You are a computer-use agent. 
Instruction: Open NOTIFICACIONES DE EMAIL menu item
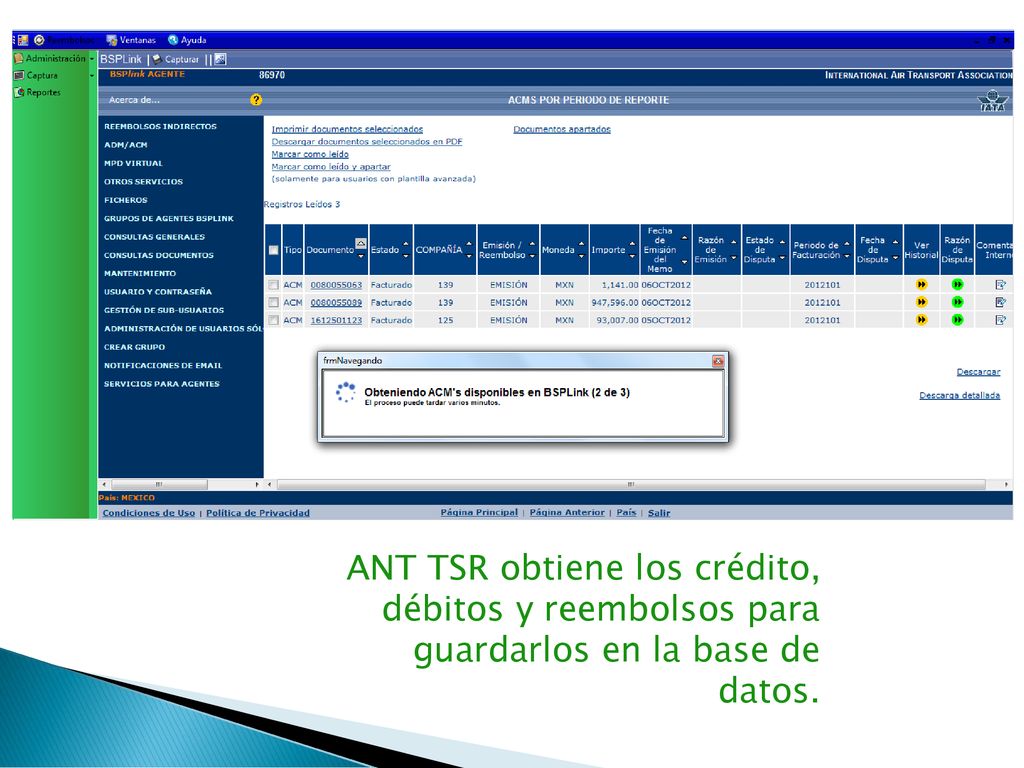[163, 365]
